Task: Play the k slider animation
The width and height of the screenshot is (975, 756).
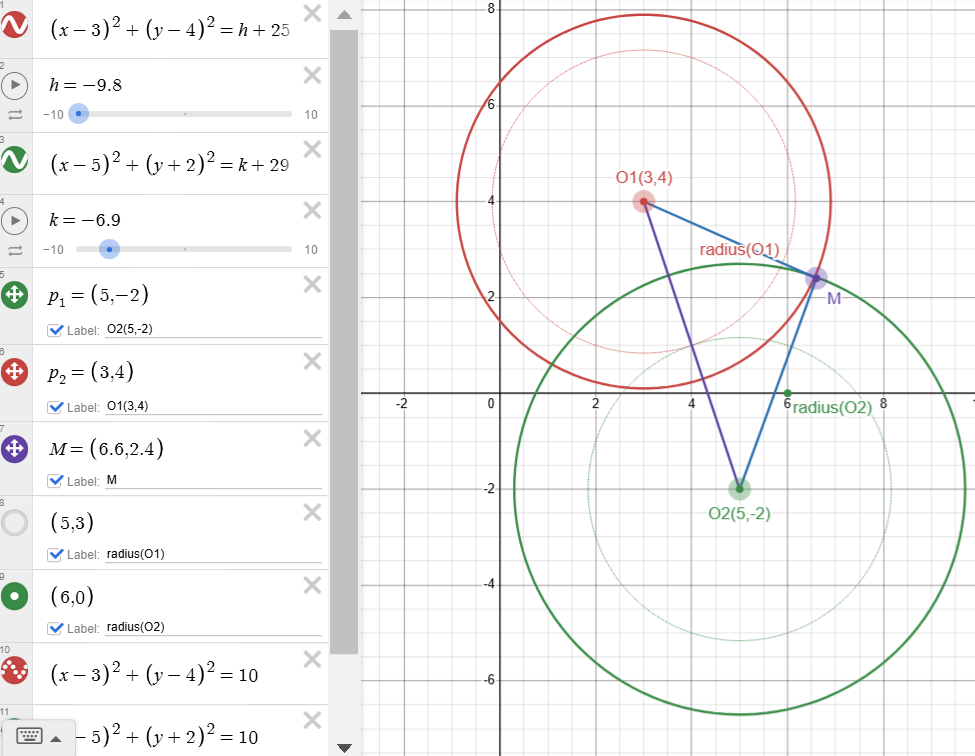Action: click(x=15, y=220)
